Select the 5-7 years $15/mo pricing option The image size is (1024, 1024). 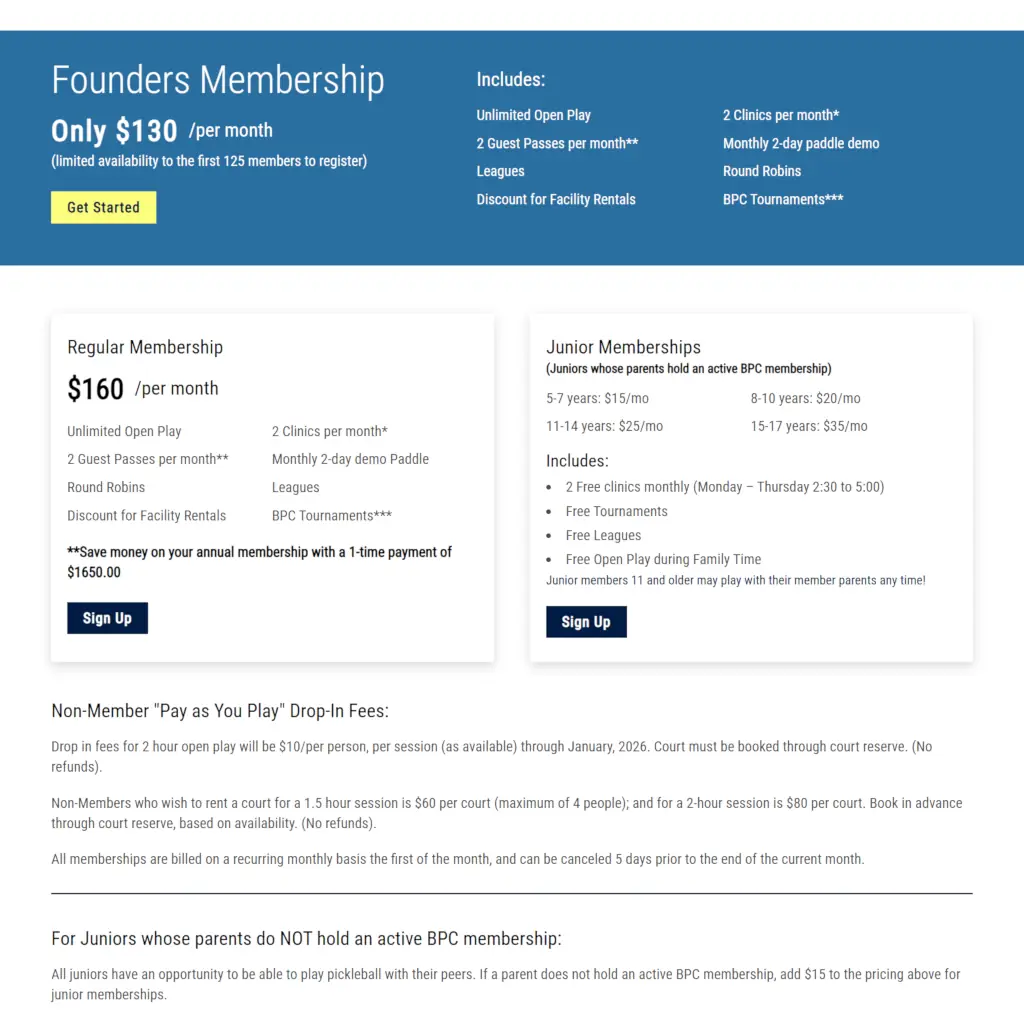click(x=597, y=398)
